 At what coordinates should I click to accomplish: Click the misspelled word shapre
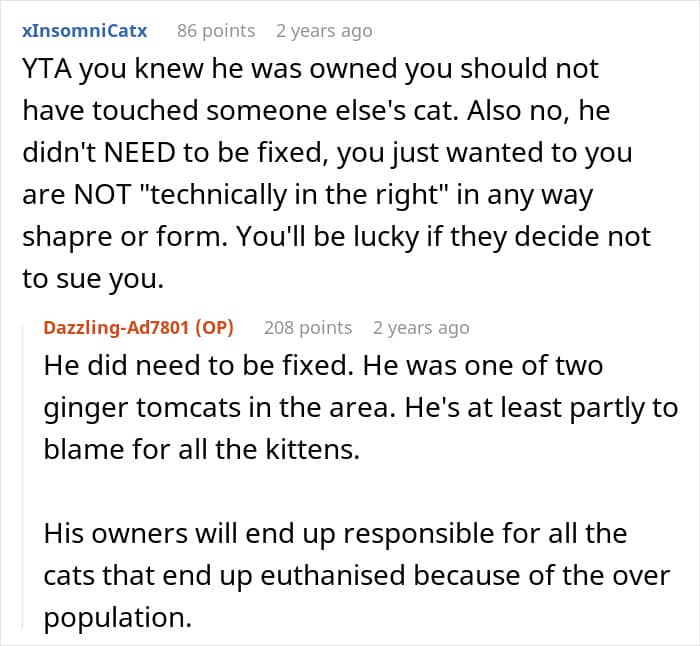click(x=66, y=238)
